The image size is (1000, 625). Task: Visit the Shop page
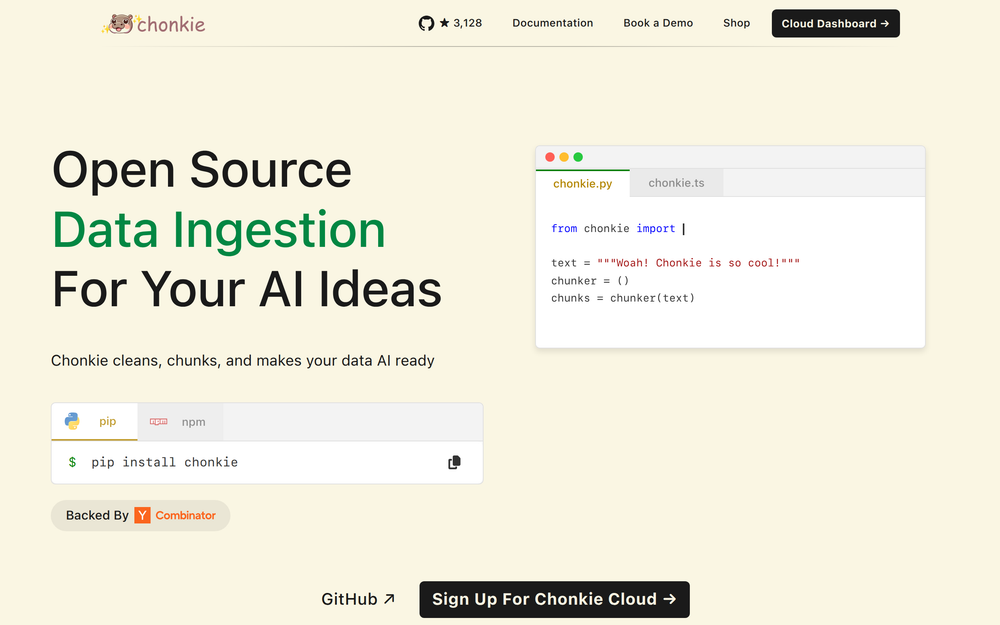(x=736, y=23)
